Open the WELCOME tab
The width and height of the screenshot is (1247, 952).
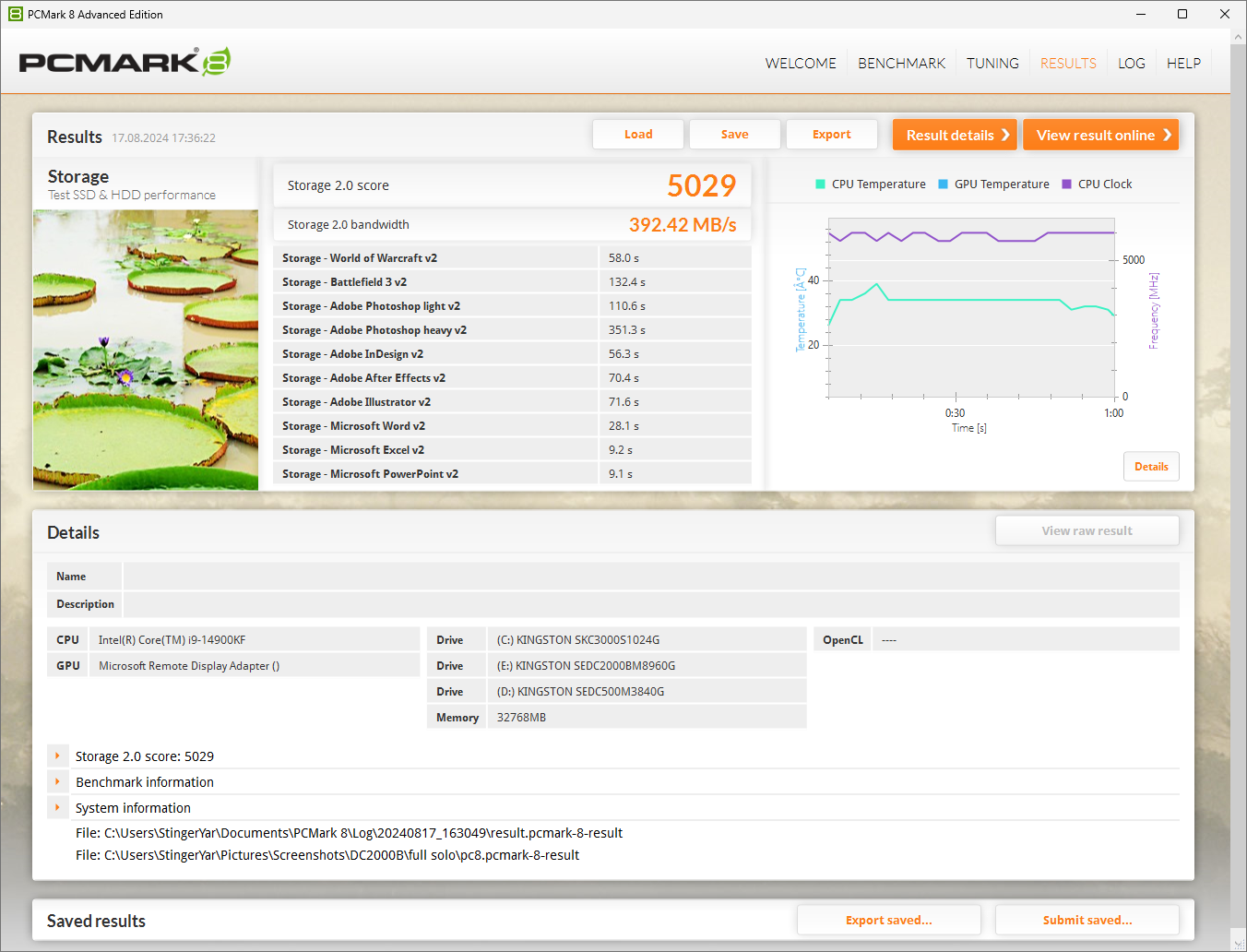point(801,63)
